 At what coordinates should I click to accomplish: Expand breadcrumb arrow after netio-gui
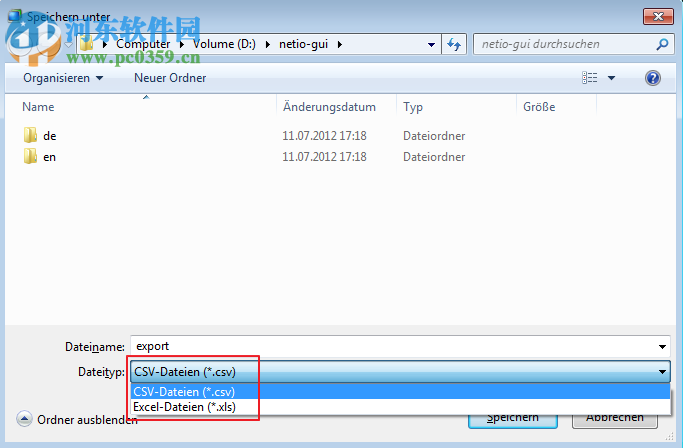pos(340,44)
